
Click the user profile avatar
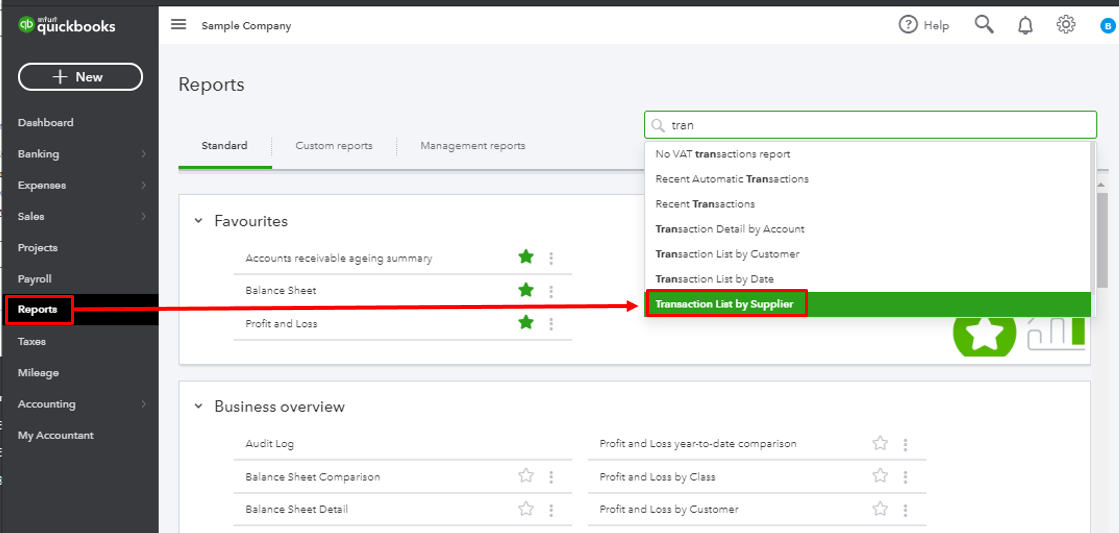click(1107, 26)
